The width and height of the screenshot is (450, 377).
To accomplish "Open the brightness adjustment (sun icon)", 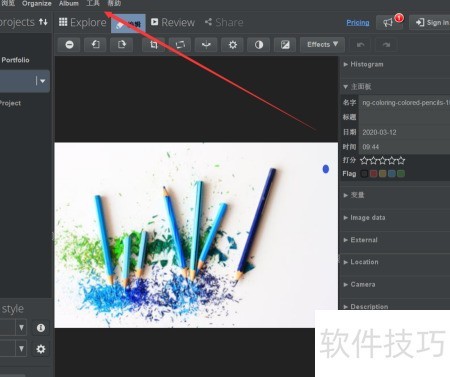I will 233,45.
